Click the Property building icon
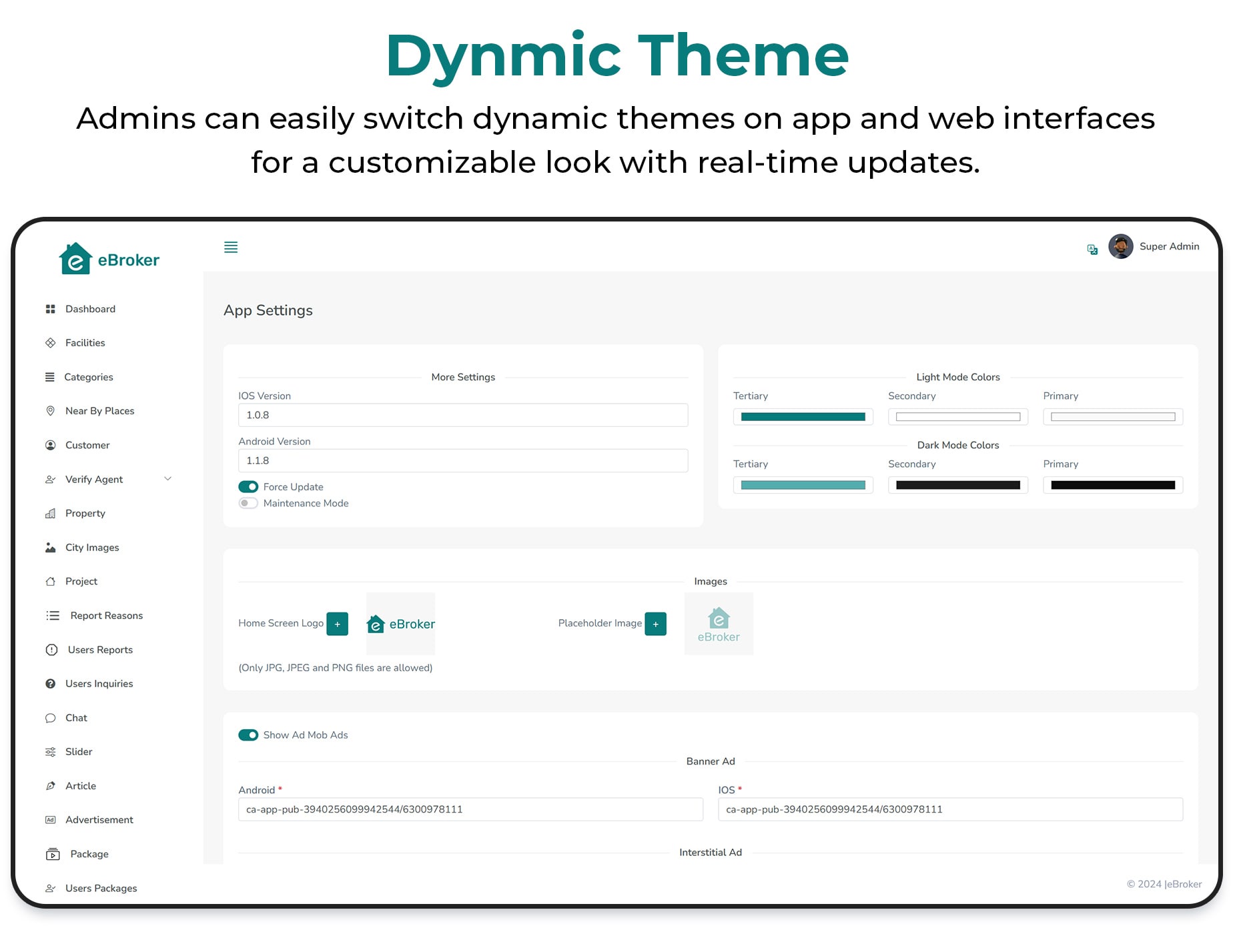Screen dimensions: 1233x952 pos(50,513)
